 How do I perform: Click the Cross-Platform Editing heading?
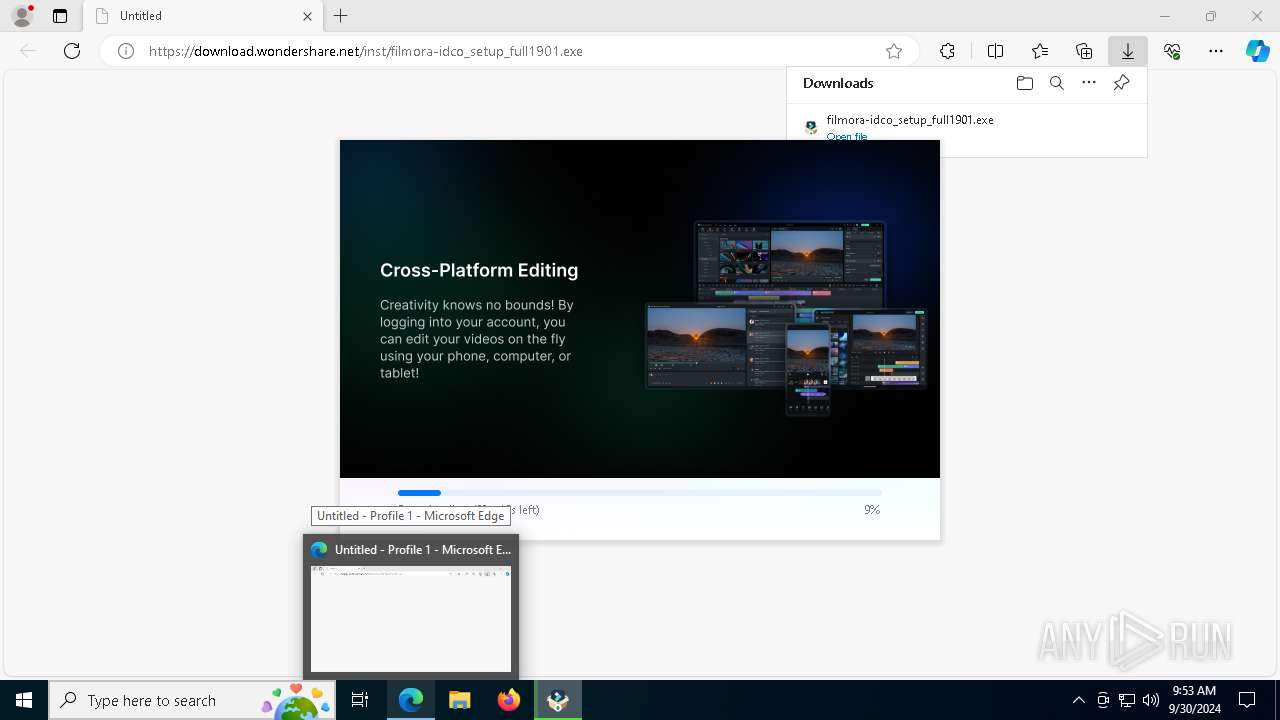click(479, 270)
